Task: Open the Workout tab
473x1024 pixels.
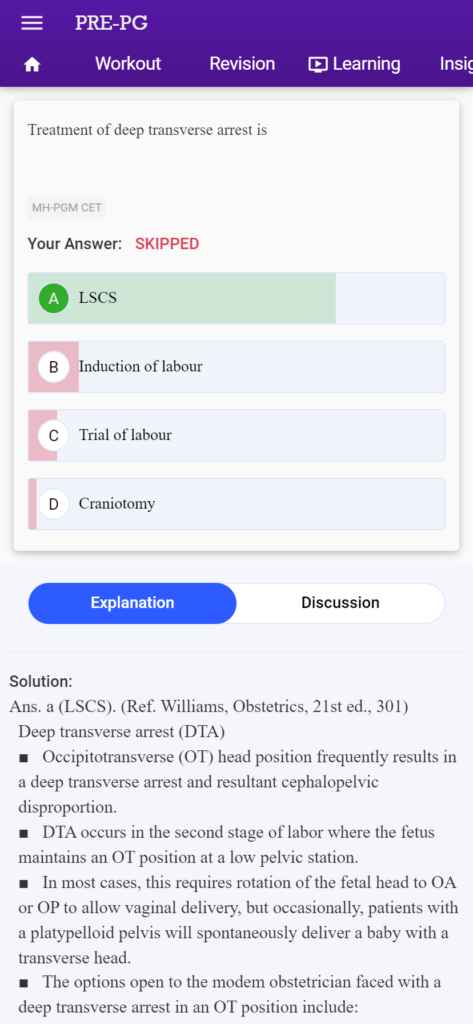Action: pyautogui.click(x=128, y=64)
